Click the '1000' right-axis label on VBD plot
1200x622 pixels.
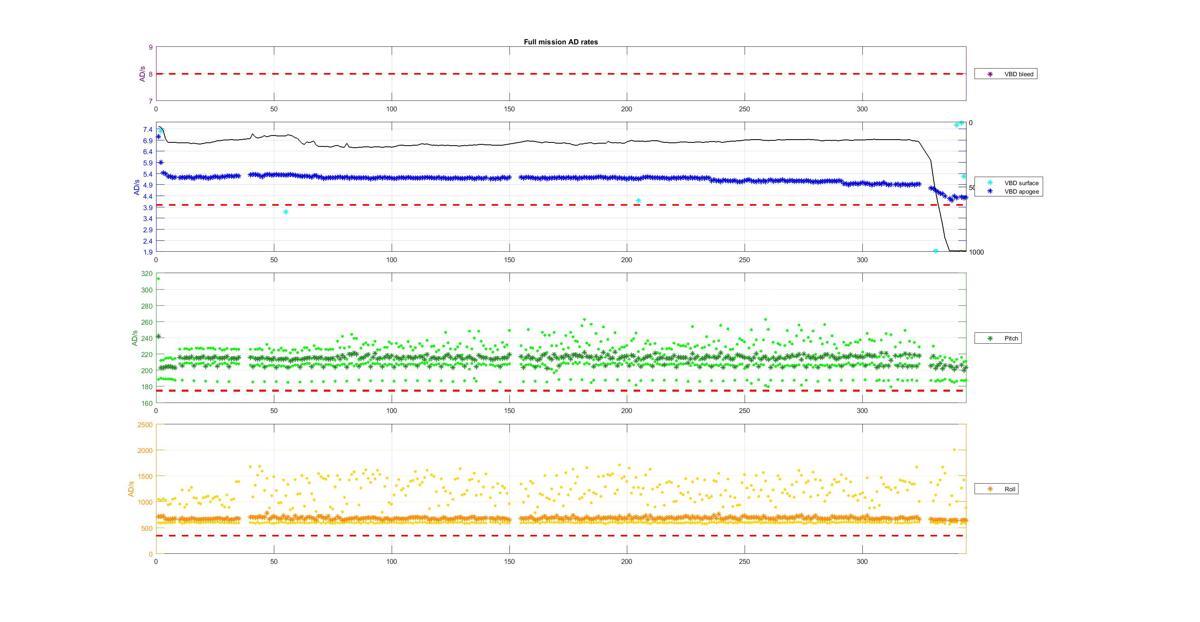tap(976, 252)
